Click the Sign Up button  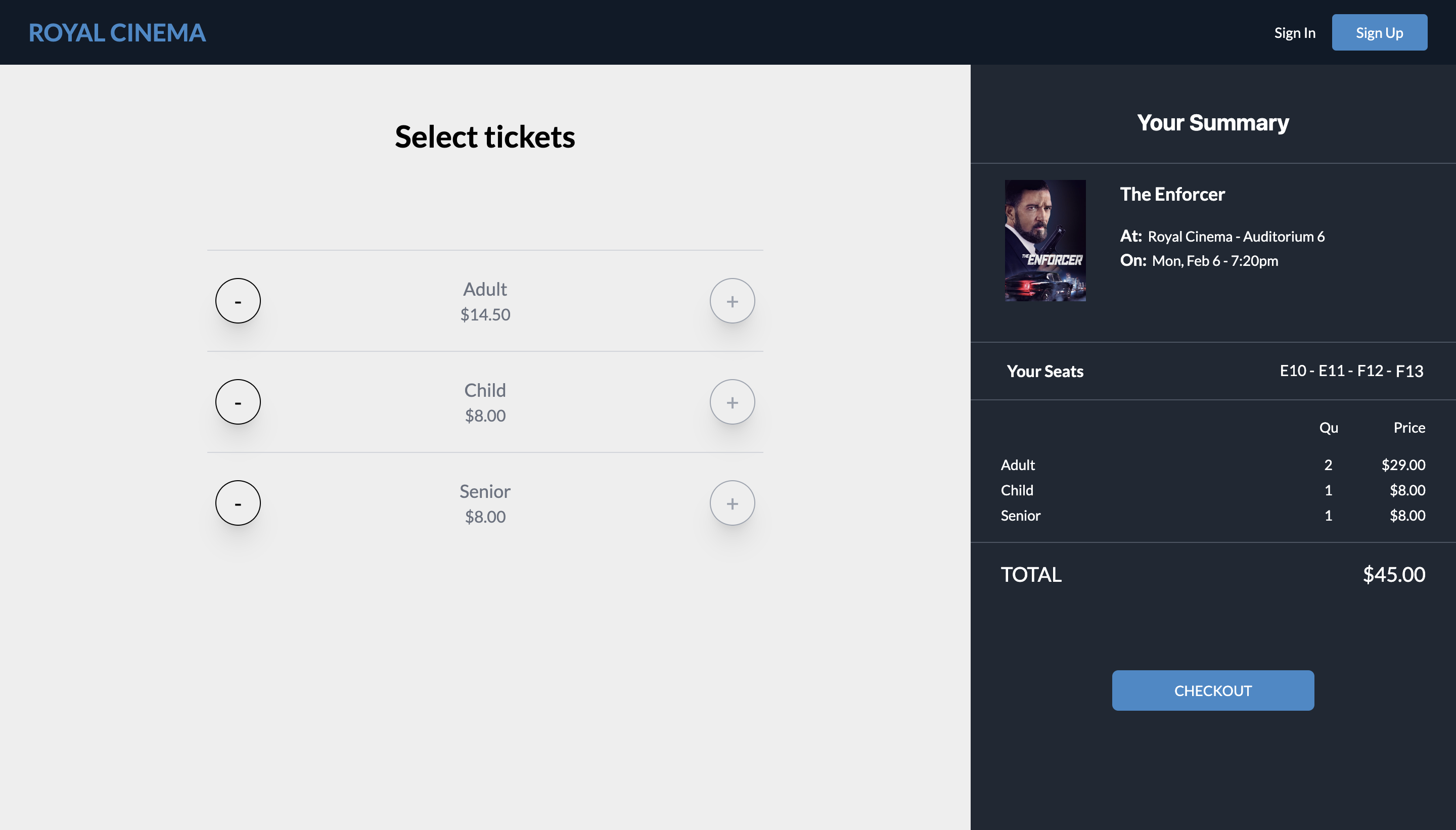tap(1379, 32)
